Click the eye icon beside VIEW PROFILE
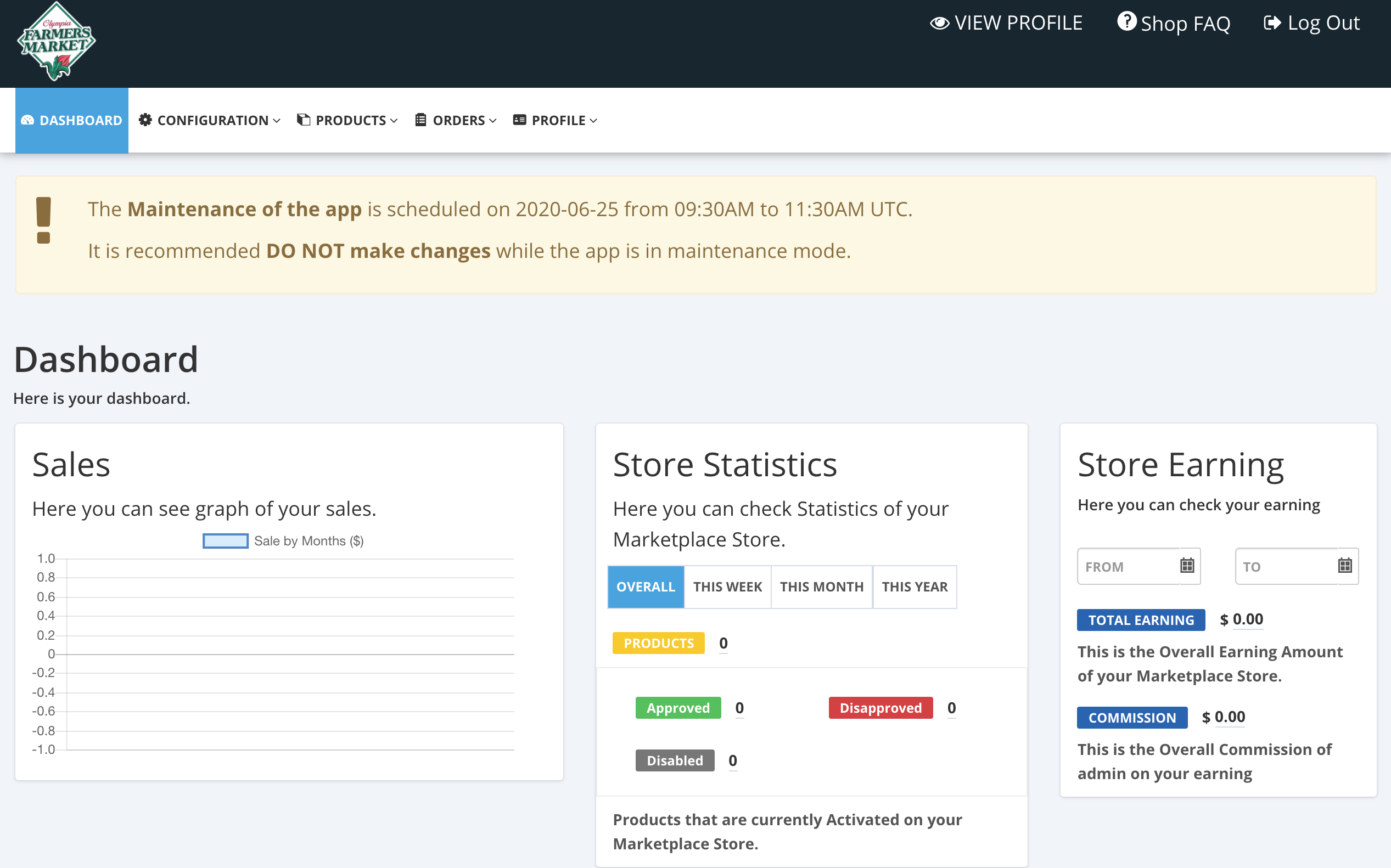Viewport: 1391px width, 868px height. coord(939,23)
